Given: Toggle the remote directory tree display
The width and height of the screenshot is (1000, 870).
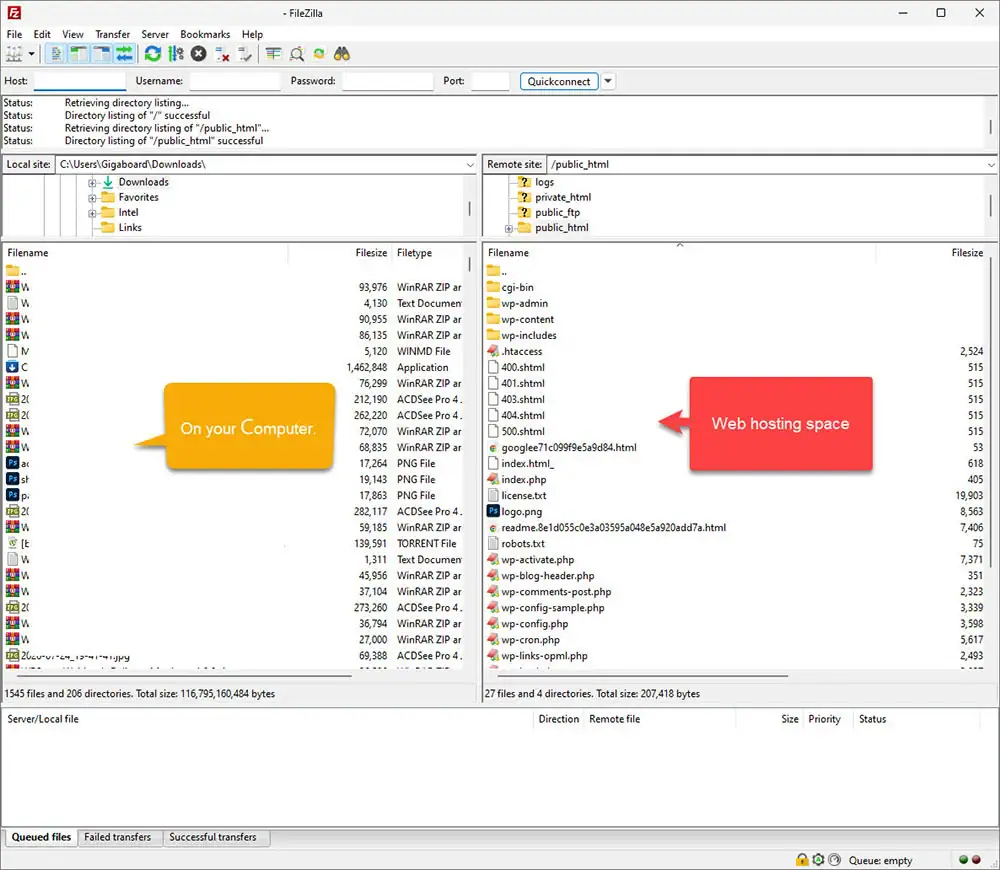Looking at the screenshot, I should coord(101,54).
